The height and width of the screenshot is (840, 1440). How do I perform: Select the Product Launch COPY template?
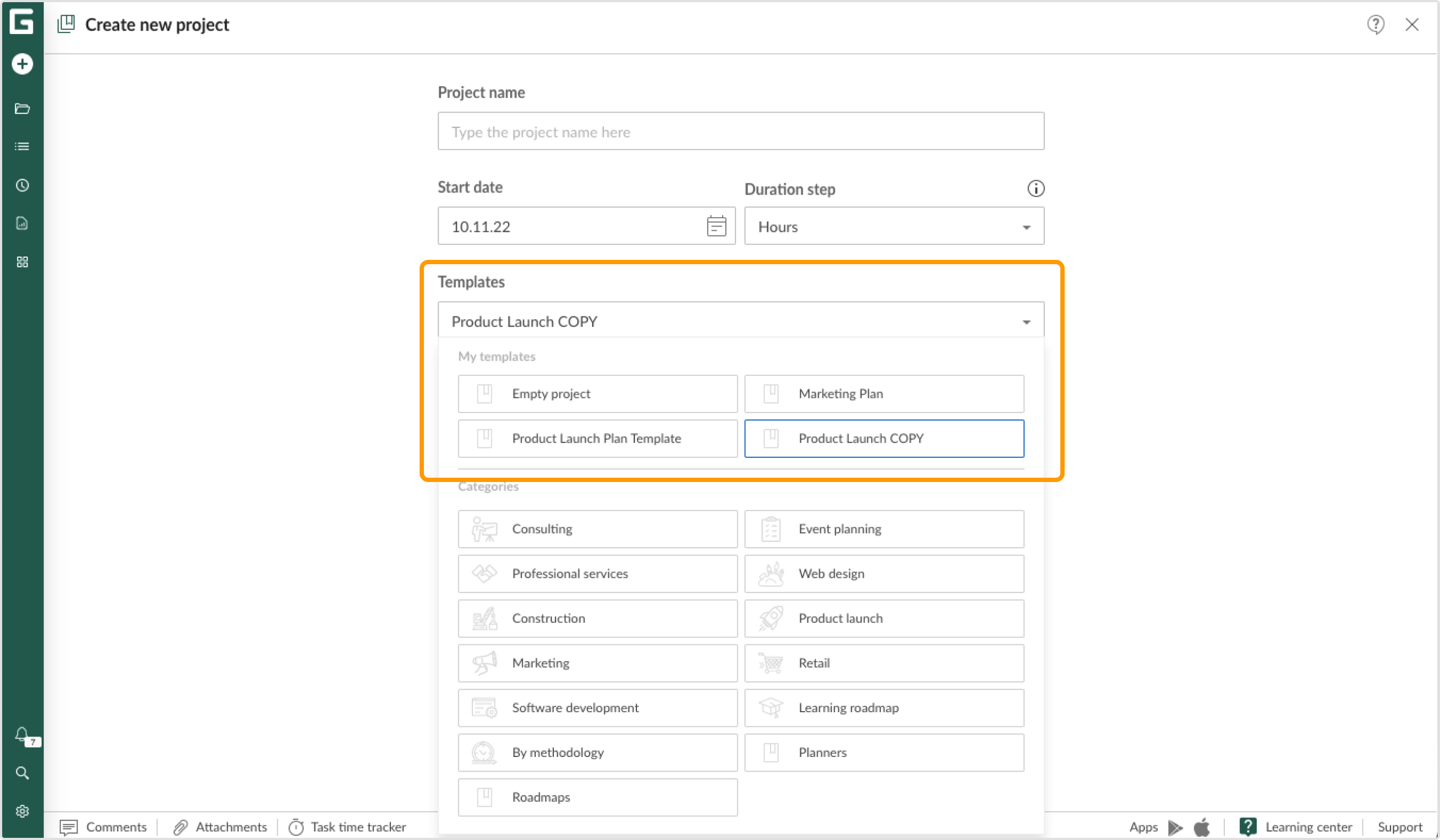pyautogui.click(x=884, y=438)
